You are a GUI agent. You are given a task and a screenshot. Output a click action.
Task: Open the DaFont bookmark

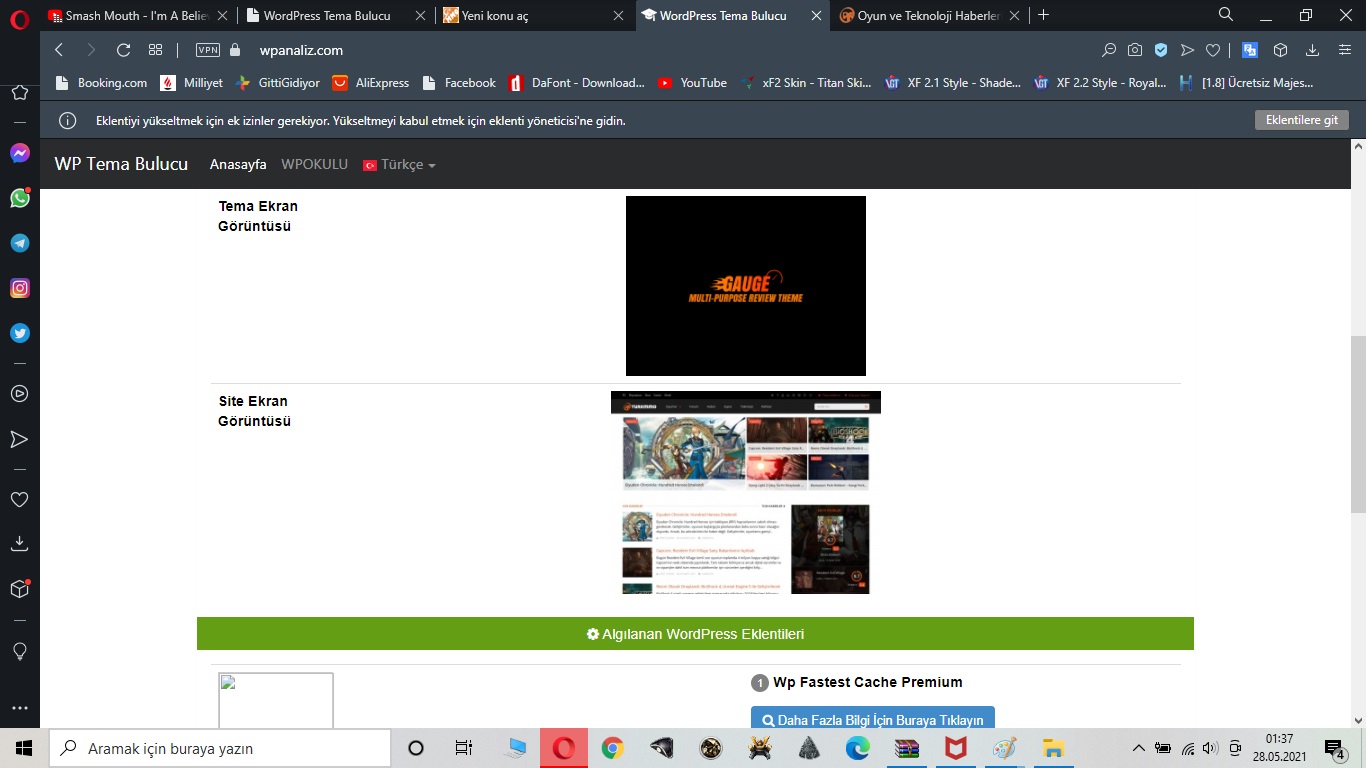(576, 83)
